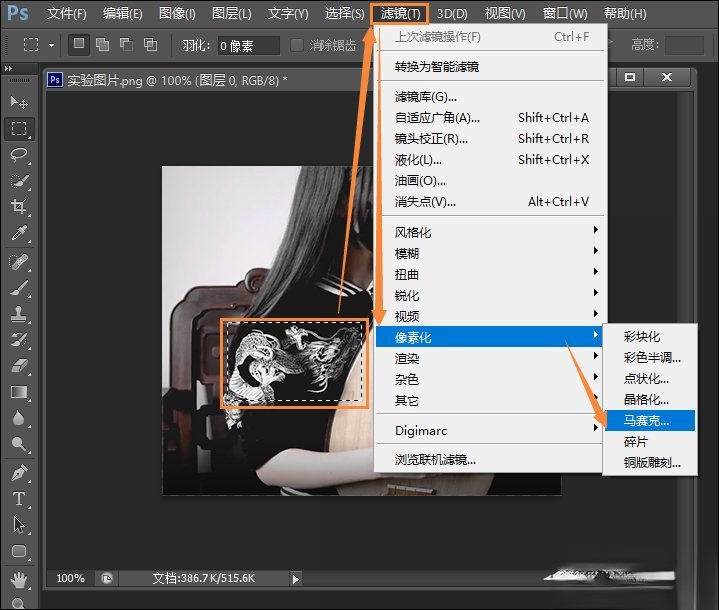Screen dimensions: 719x610
Task: Open the 文字(Y) menu
Action: tap(288, 13)
